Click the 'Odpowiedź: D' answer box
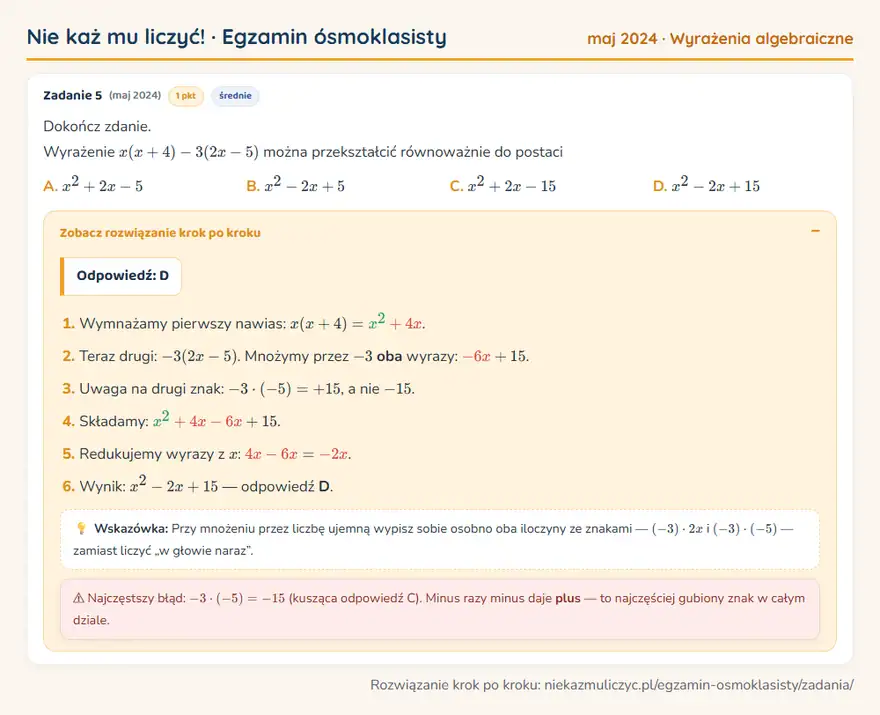This screenshot has height=715, width=880. click(121, 276)
